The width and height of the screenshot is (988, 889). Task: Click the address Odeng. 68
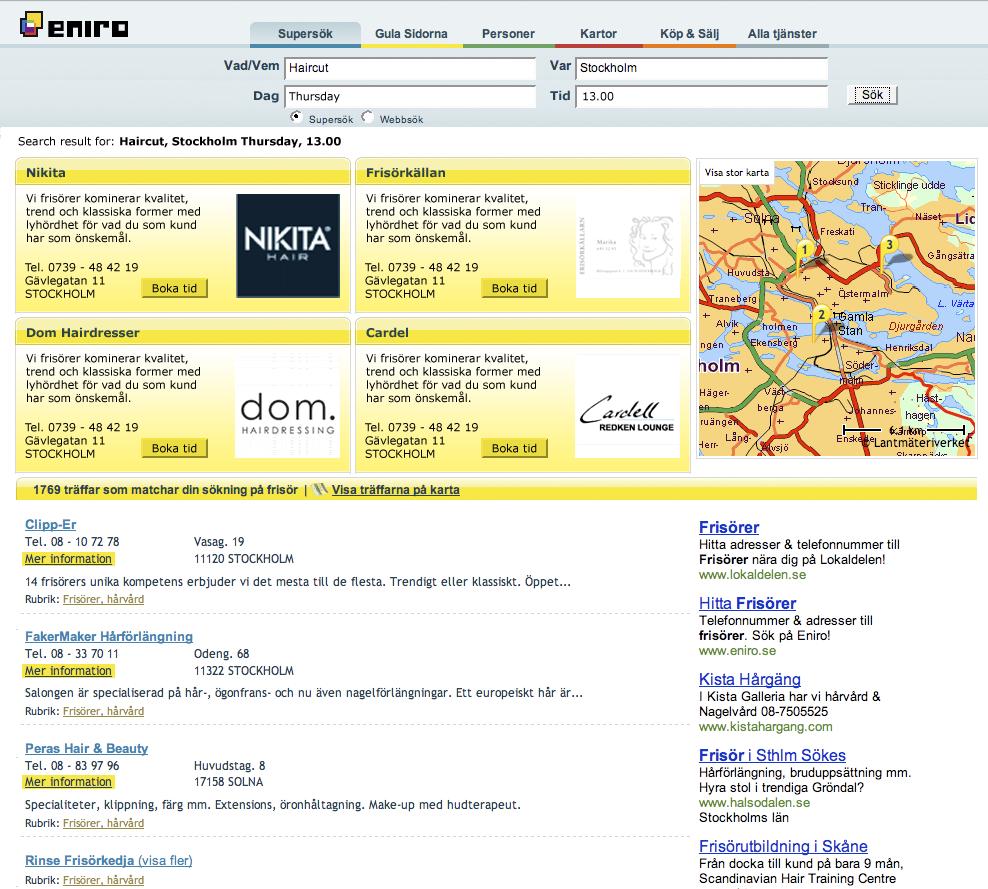point(221,654)
